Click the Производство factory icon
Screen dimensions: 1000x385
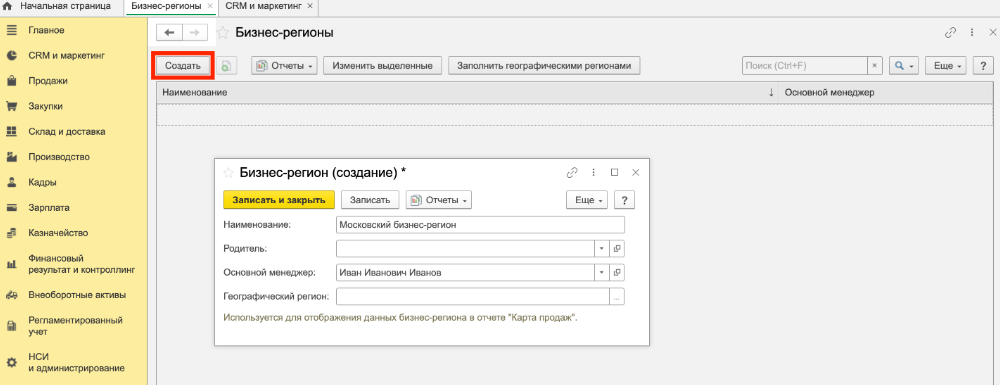[11, 157]
